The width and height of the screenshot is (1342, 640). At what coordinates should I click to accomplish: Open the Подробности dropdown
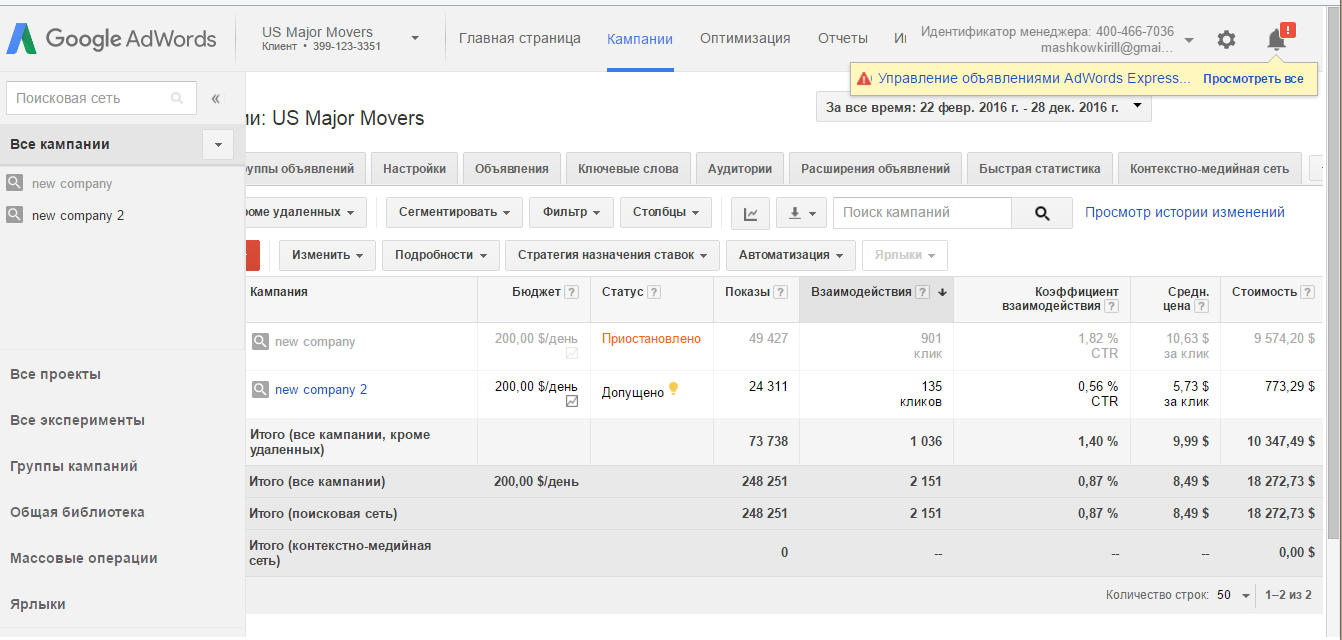(440, 255)
